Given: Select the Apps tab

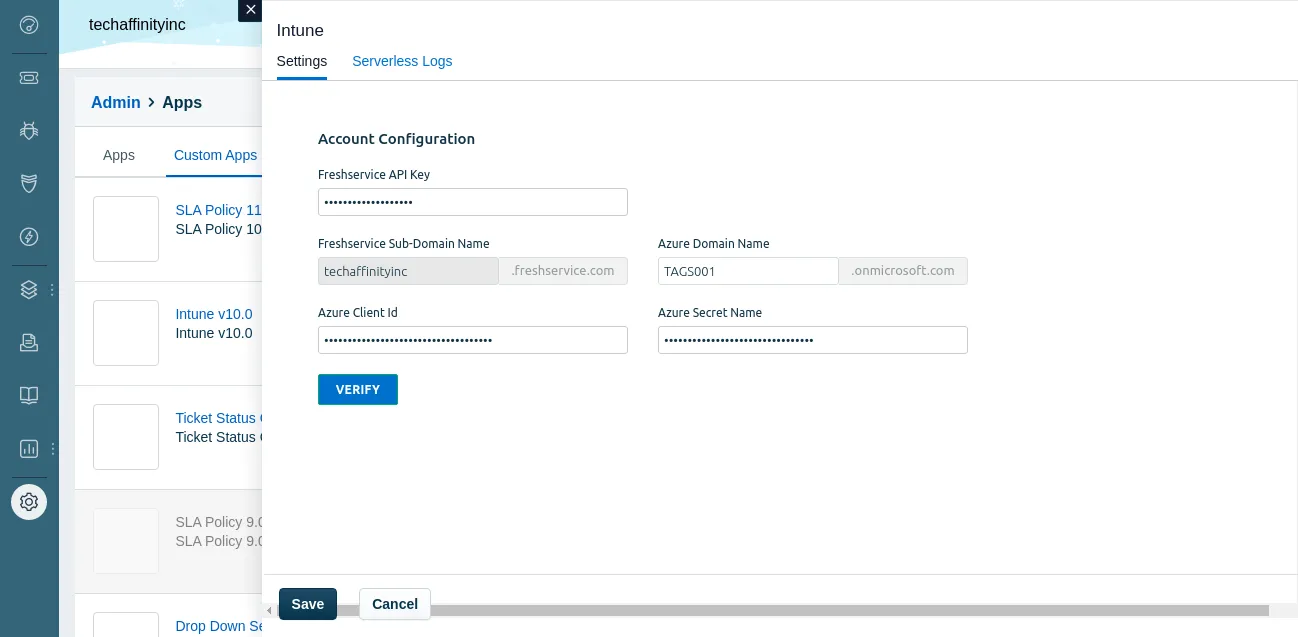Looking at the screenshot, I should click(119, 155).
